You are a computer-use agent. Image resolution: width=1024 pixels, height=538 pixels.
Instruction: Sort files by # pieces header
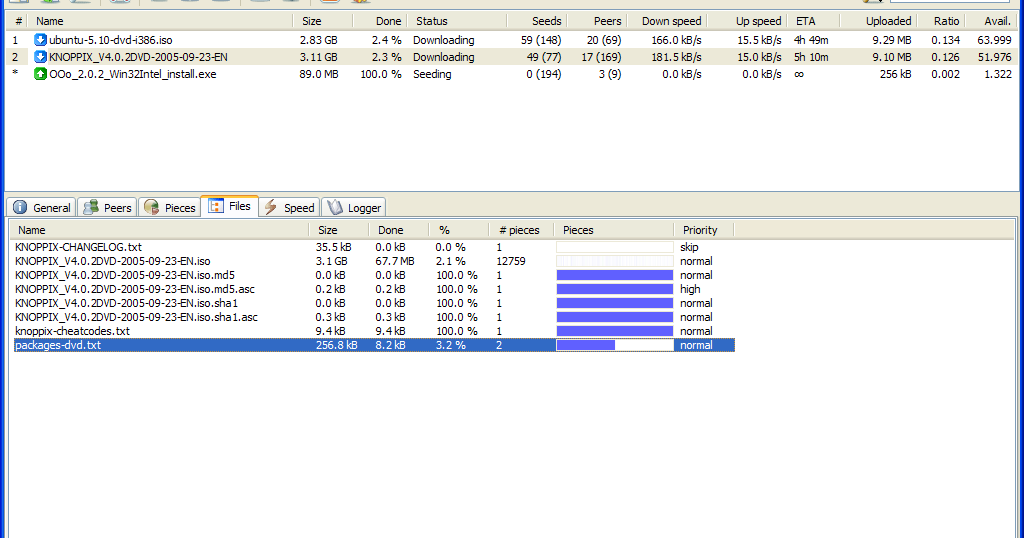pyautogui.click(x=520, y=230)
